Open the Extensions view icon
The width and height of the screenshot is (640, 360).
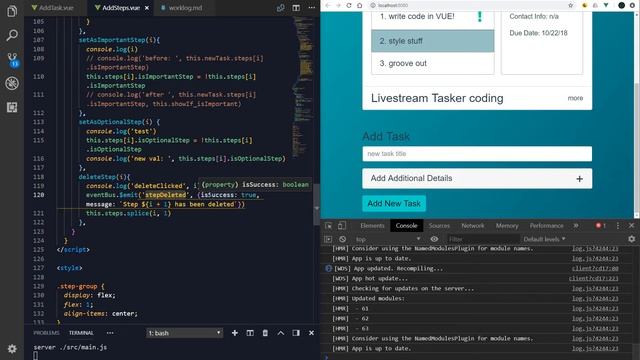tap(12, 107)
